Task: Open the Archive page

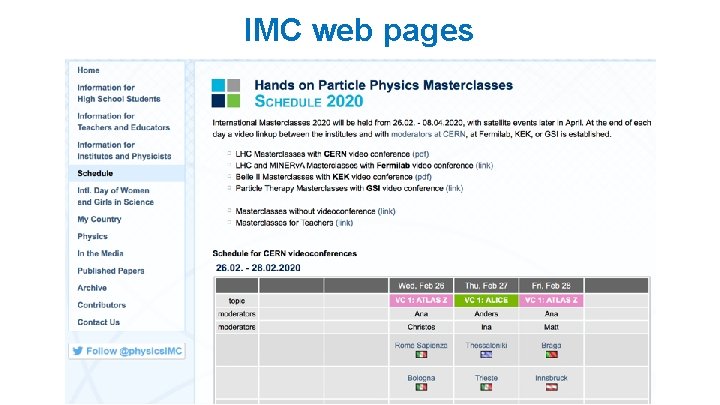Action: click(92, 288)
